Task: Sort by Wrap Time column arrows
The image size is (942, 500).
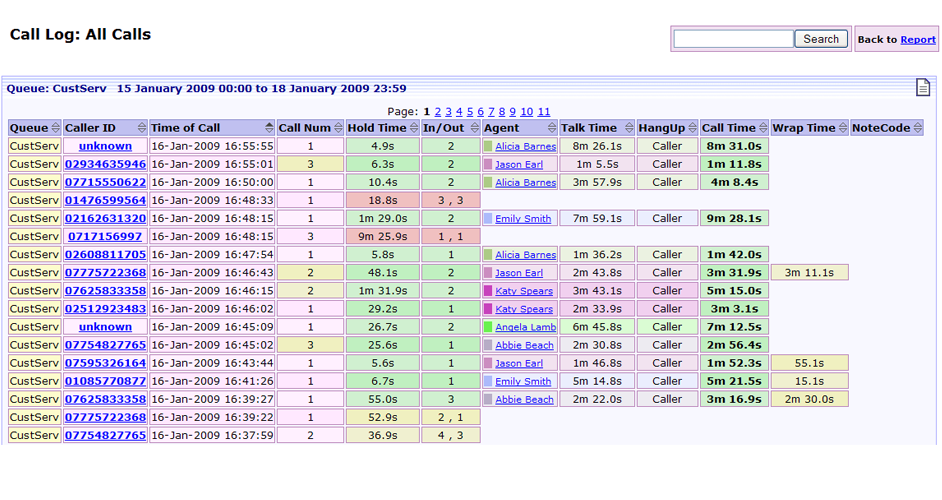Action: pos(842,127)
